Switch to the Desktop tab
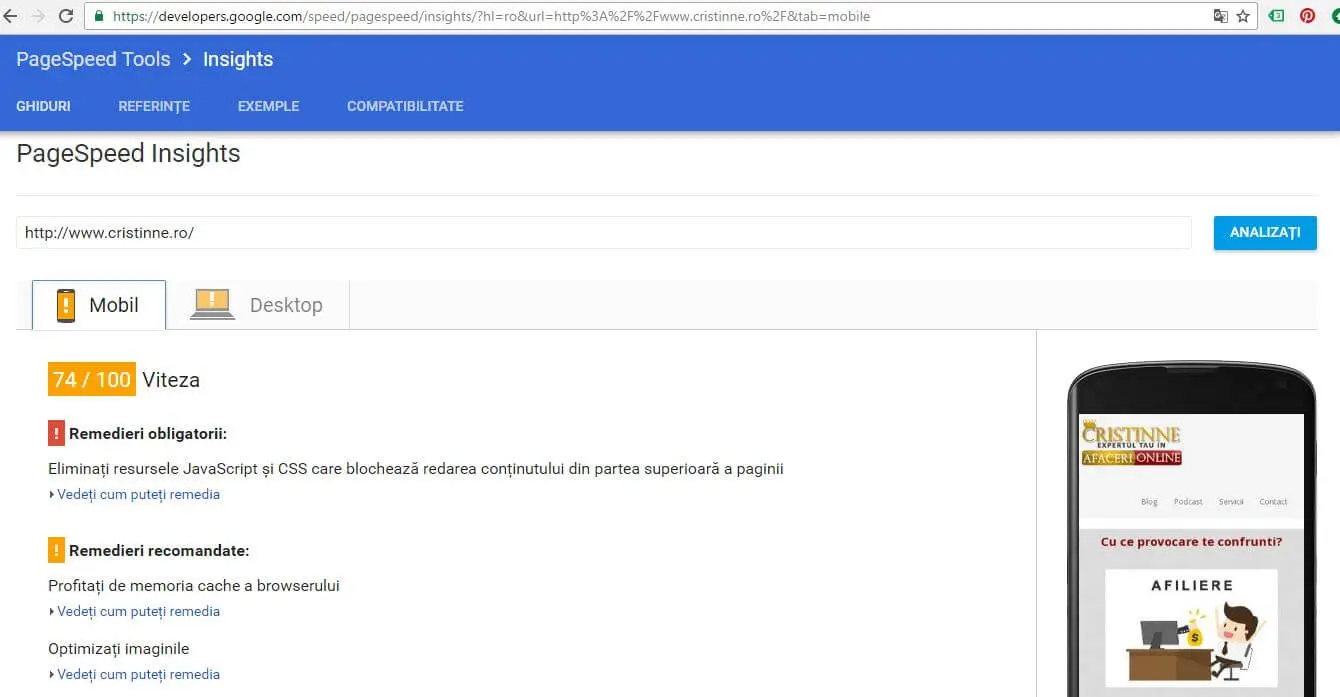Image resolution: width=1340 pixels, height=697 pixels. pos(258,305)
